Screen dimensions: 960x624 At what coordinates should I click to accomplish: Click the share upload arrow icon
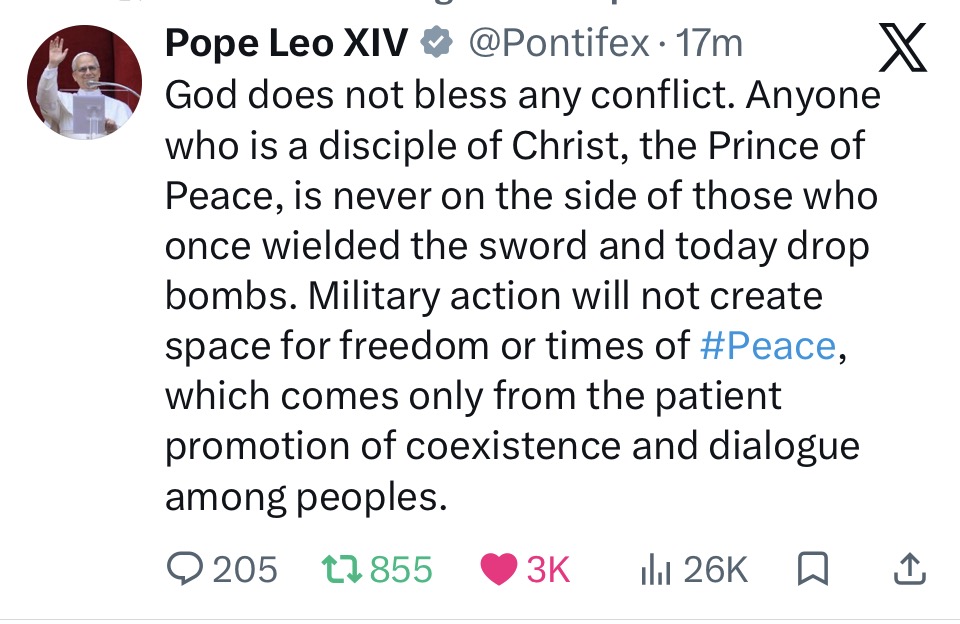pos(908,570)
